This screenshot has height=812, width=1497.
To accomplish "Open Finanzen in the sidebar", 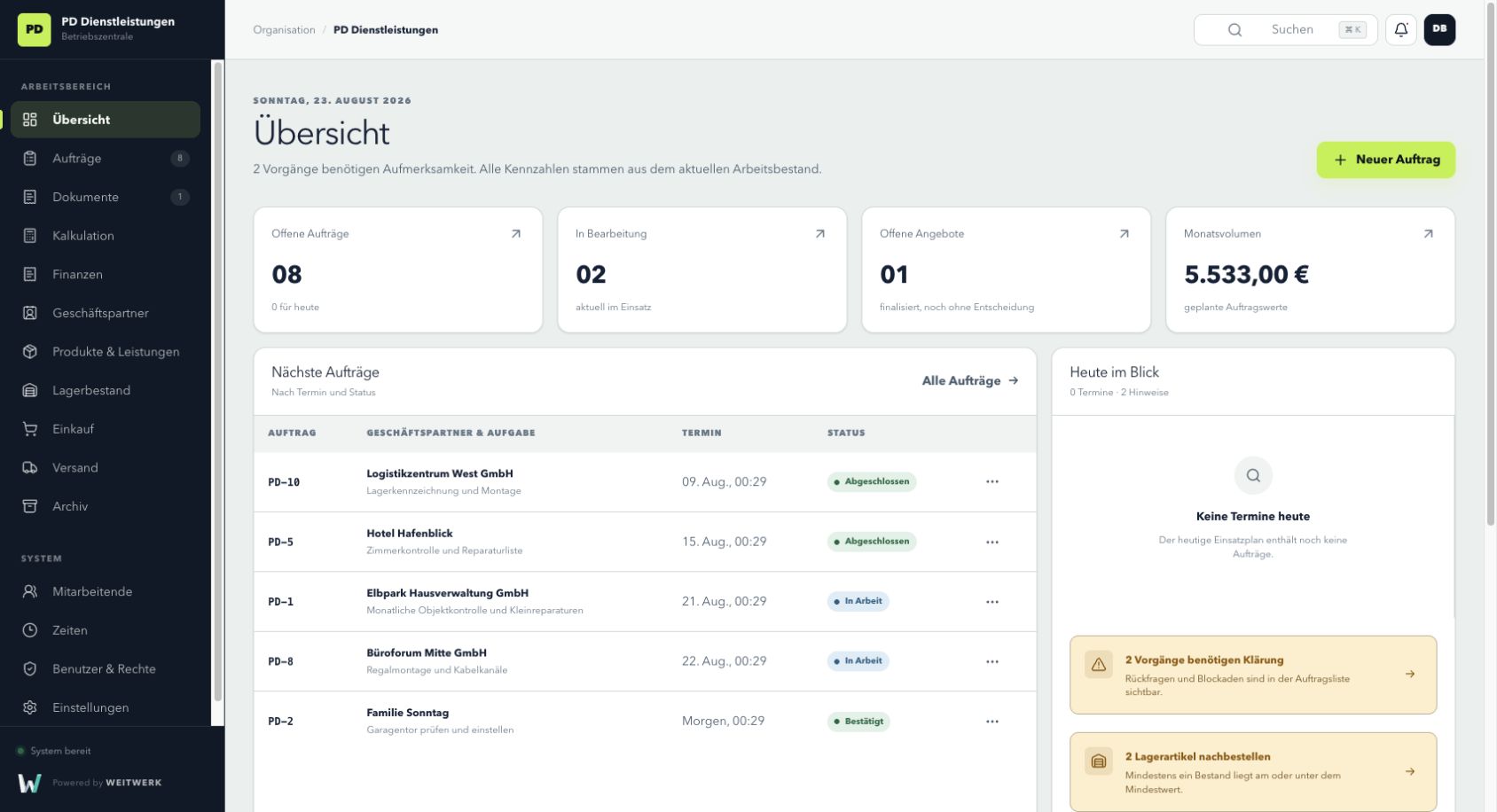I will tap(106, 275).
